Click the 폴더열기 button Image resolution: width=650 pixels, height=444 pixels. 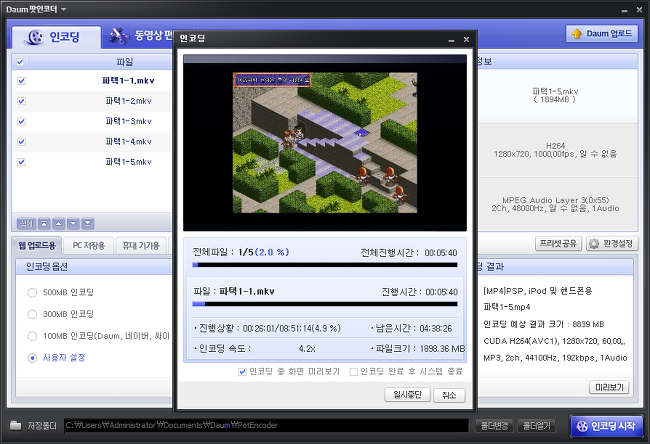click(x=536, y=425)
